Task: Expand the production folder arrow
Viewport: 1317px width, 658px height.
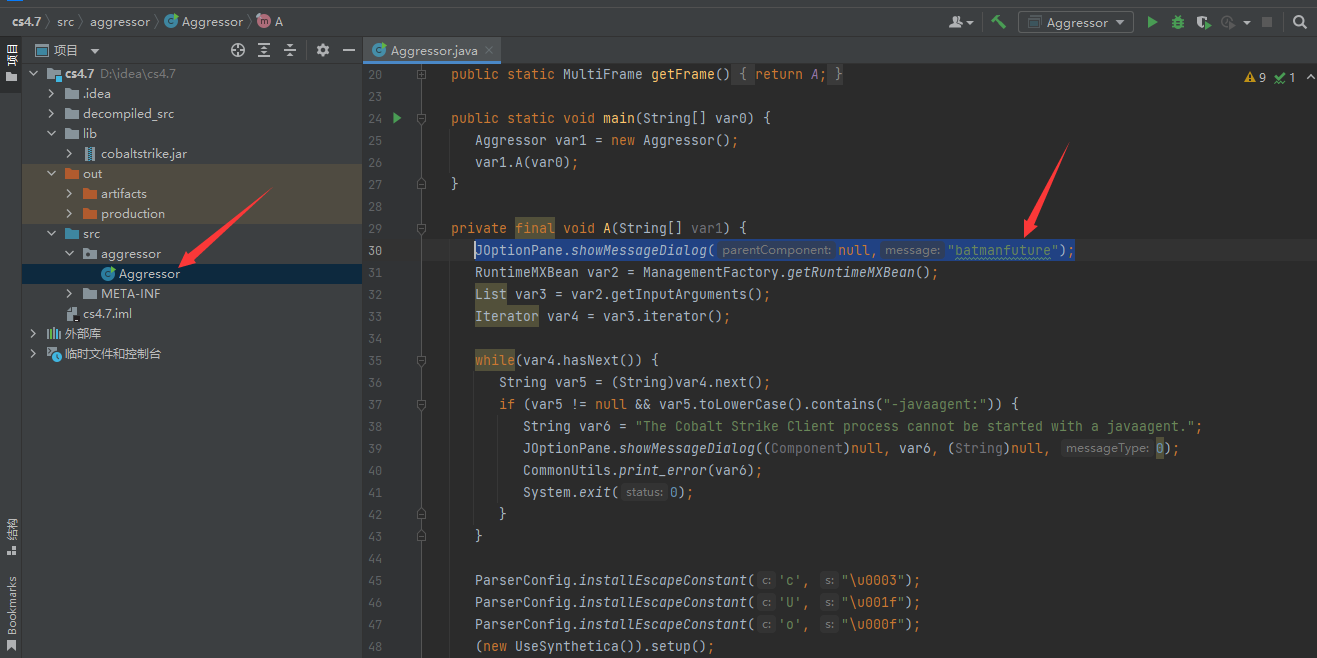Action: (70, 213)
